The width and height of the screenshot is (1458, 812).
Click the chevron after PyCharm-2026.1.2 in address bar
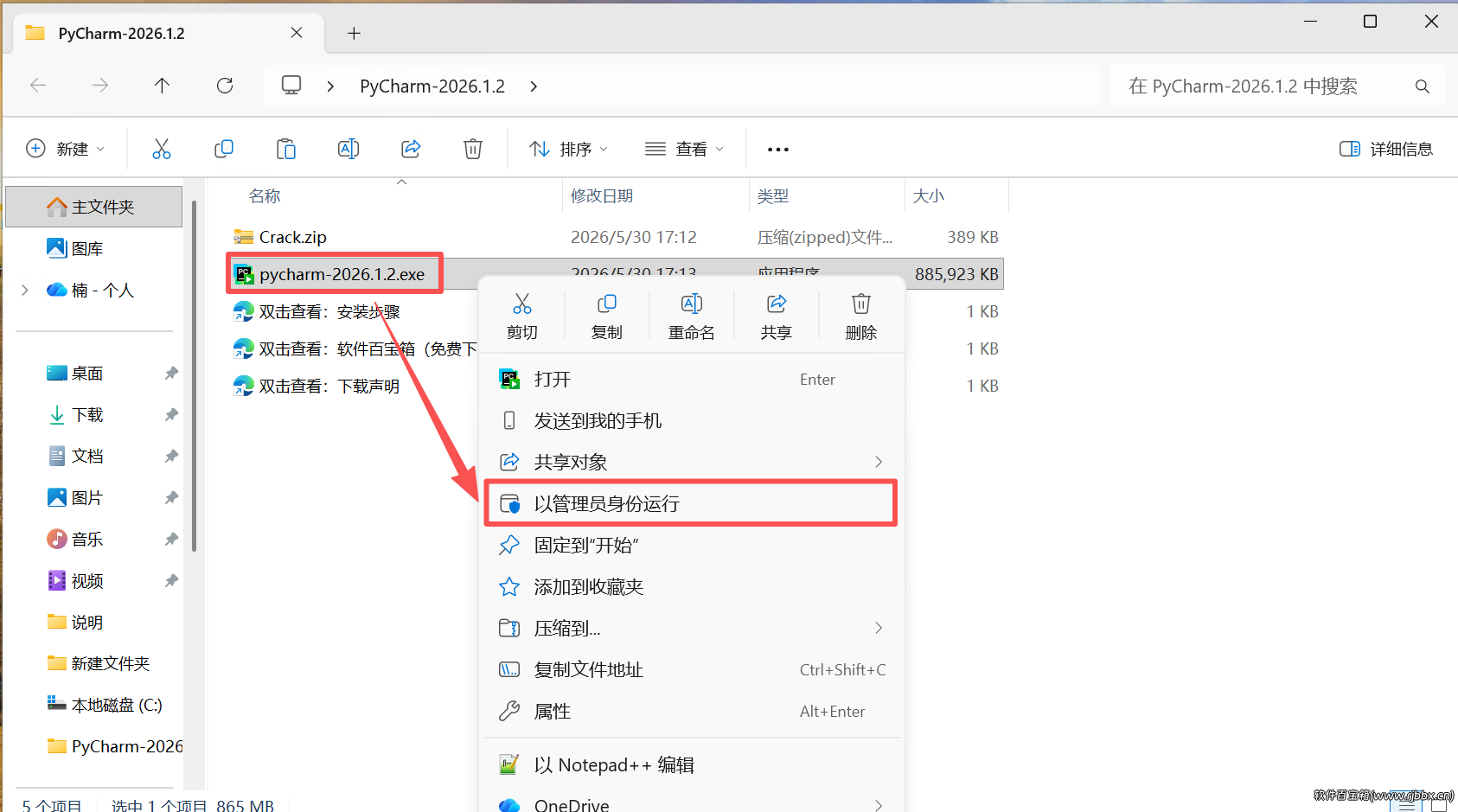(x=534, y=86)
